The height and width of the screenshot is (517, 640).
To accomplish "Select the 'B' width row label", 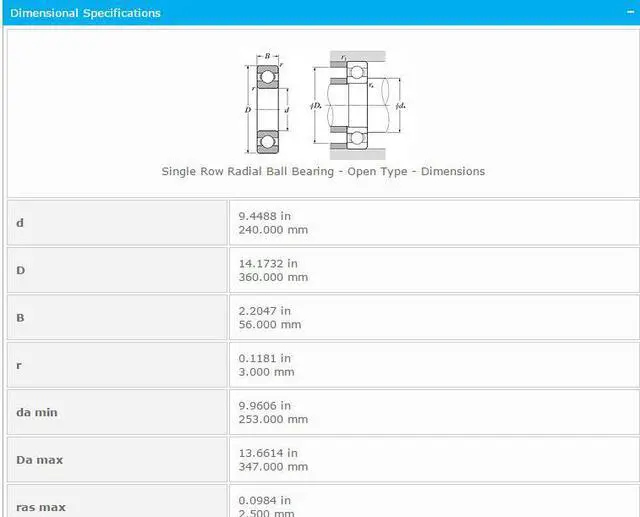I will pyautogui.click(x=20, y=317).
